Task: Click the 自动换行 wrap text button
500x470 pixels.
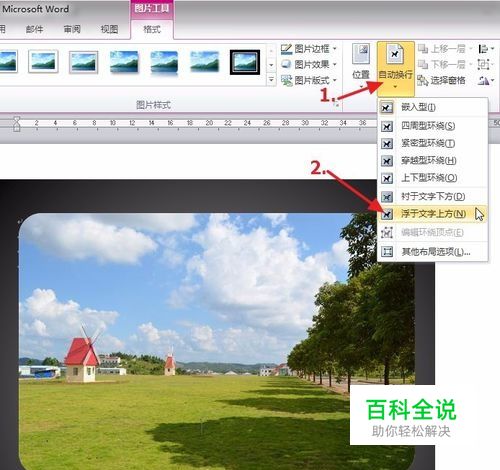Action: click(395, 68)
